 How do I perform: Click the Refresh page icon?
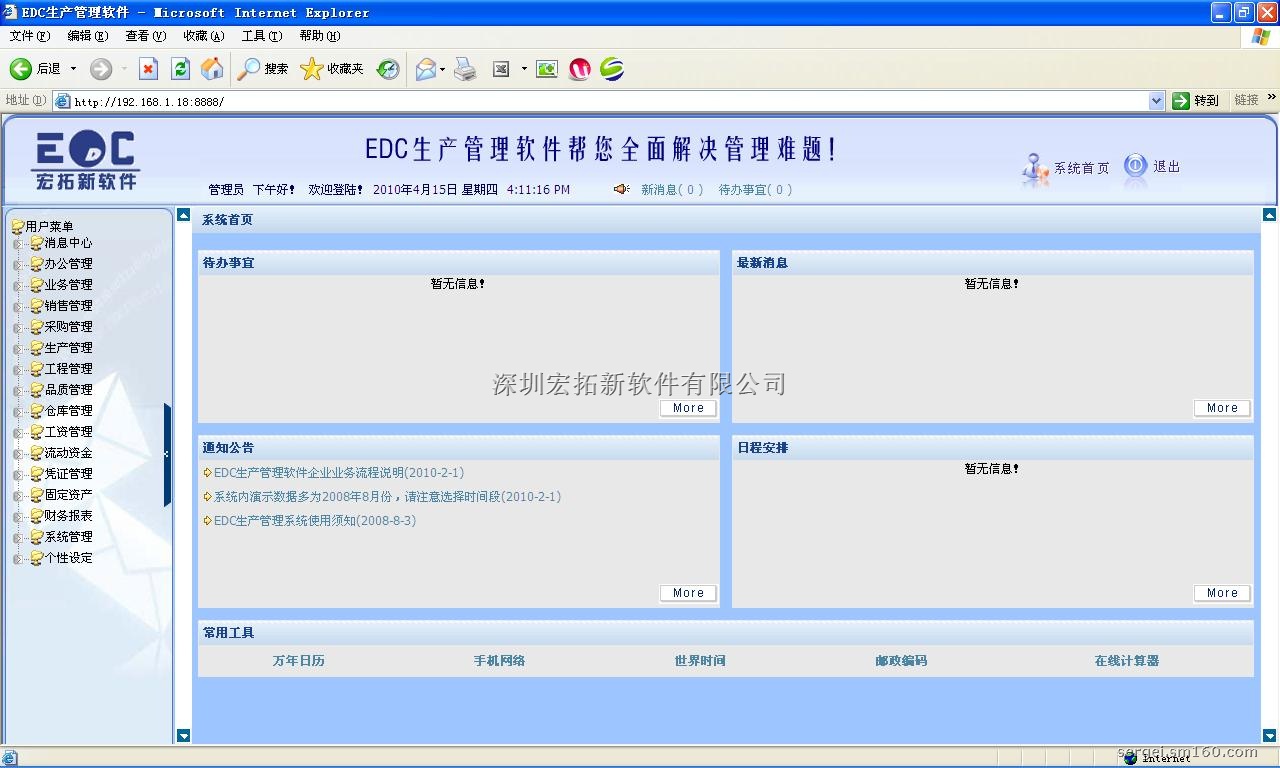click(x=180, y=69)
